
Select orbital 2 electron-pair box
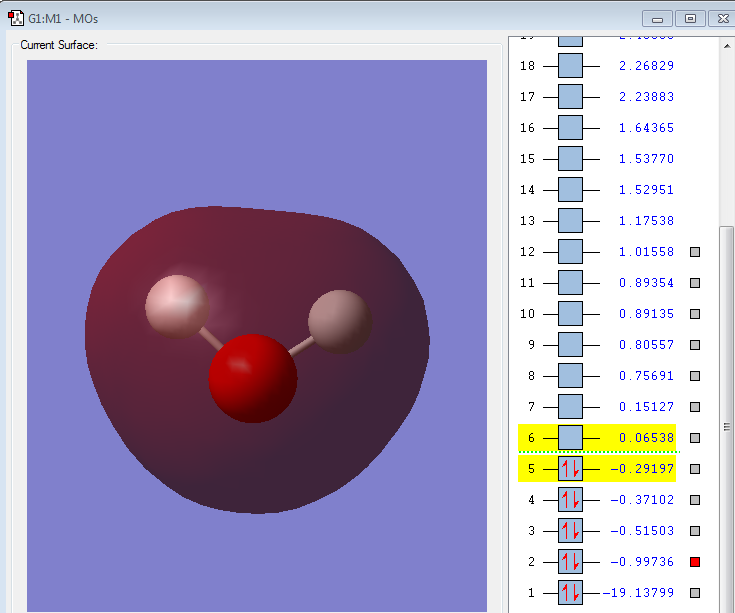tap(570, 561)
